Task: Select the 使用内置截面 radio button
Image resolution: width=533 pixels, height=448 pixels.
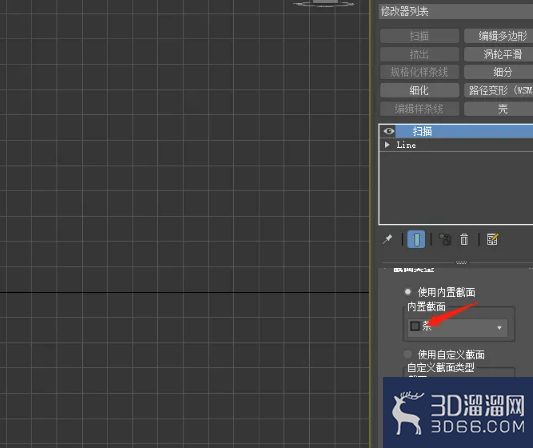Action: (408, 292)
